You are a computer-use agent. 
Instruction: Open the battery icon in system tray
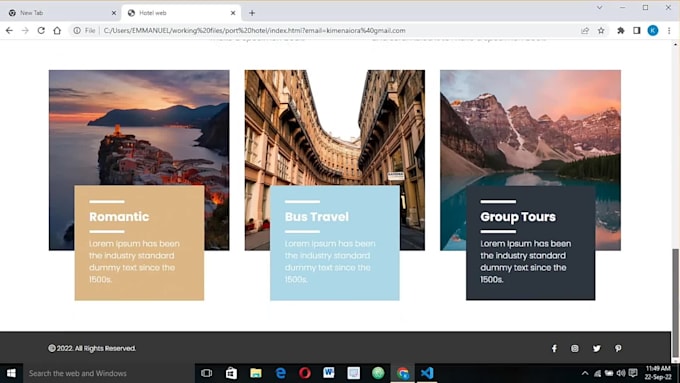click(x=609, y=373)
